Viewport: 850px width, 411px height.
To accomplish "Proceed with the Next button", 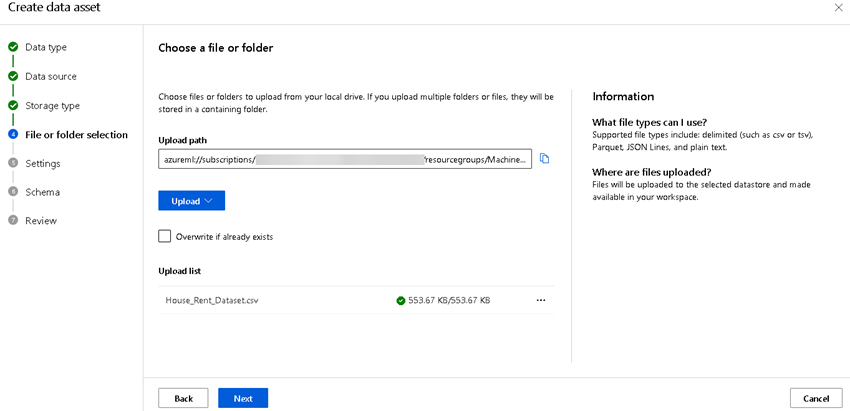I will tap(243, 398).
